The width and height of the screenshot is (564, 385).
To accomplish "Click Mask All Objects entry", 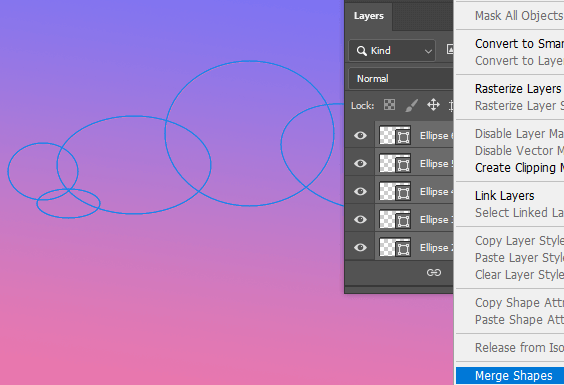I will pos(519,15).
